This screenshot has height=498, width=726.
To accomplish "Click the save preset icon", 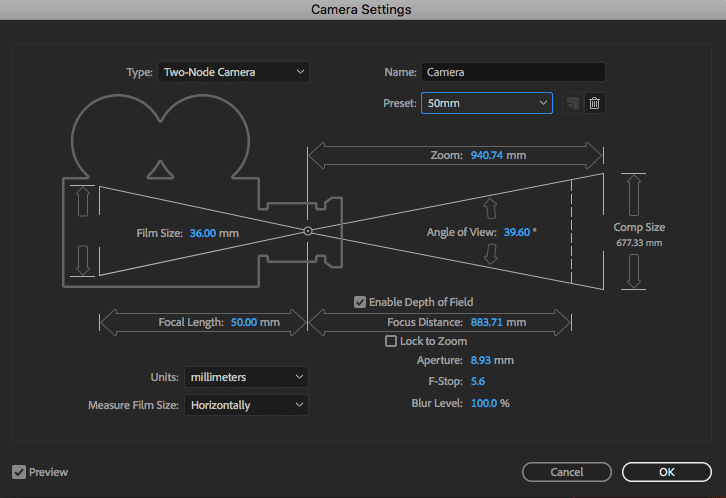I will coord(573,103).
